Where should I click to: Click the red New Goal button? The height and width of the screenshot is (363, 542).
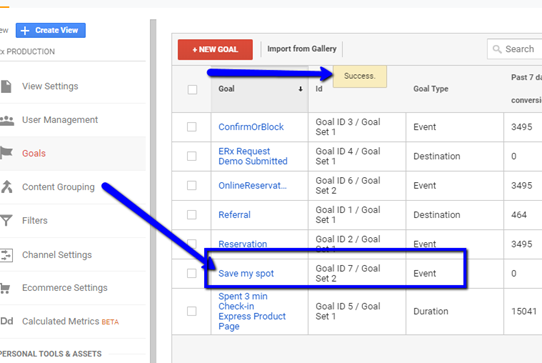215,49
